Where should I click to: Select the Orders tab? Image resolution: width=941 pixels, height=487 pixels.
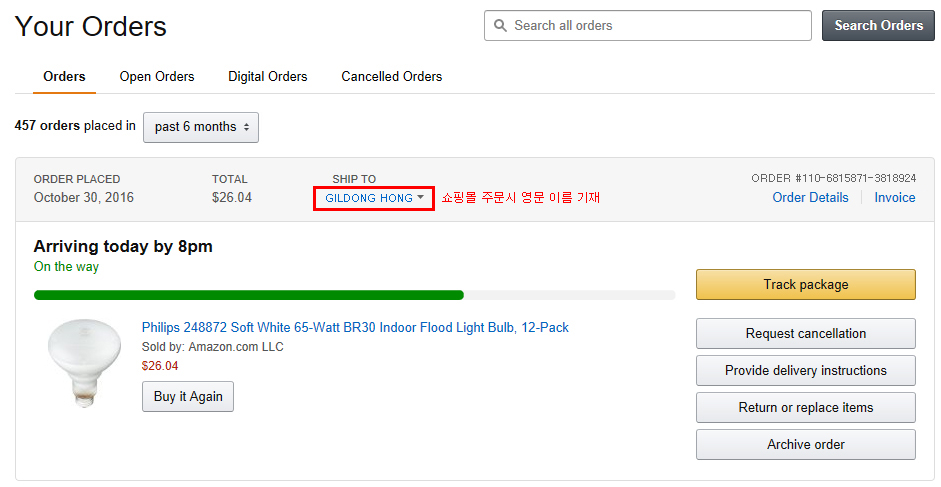pyautogui.click(x=65, y=77)
